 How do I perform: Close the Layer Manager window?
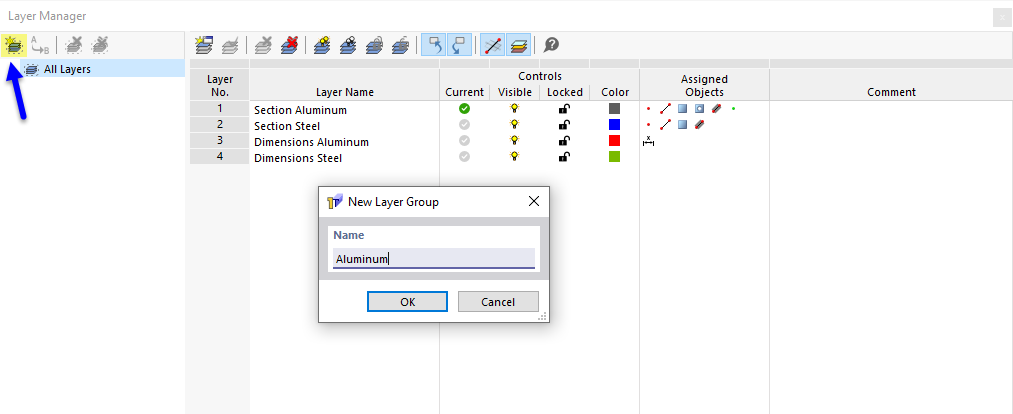(x=1002, y=17)
